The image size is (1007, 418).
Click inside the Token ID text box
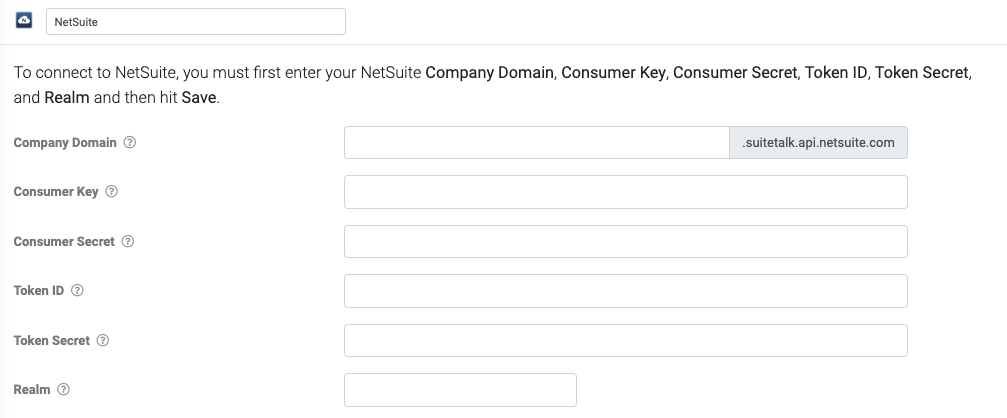click(x=625, y=291)
